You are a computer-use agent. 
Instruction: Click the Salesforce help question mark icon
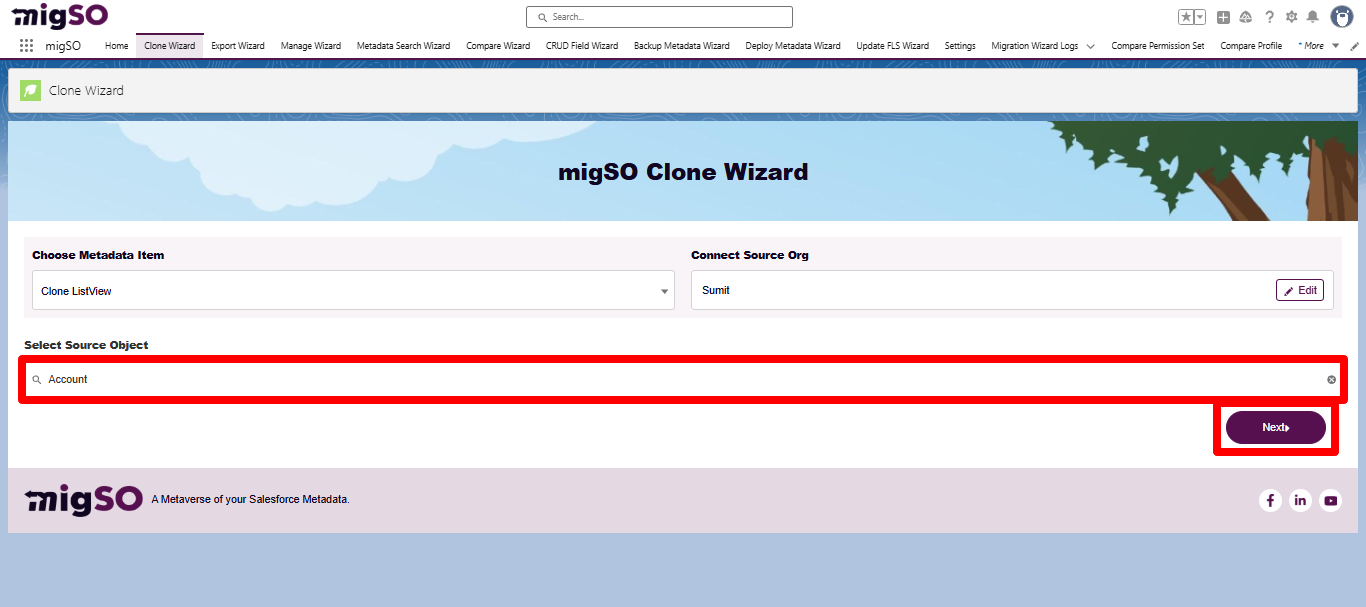[1268, 16]
